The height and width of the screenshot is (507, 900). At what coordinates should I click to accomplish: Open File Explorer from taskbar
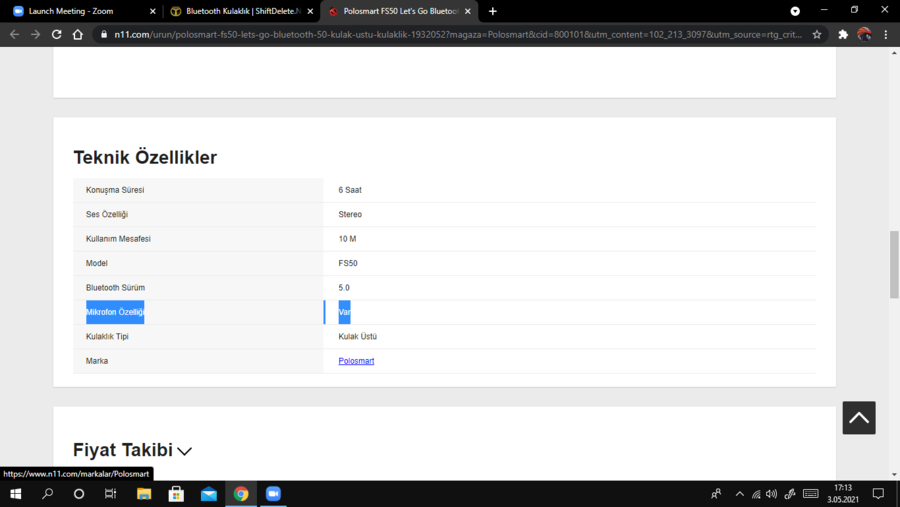pos(143,494)
